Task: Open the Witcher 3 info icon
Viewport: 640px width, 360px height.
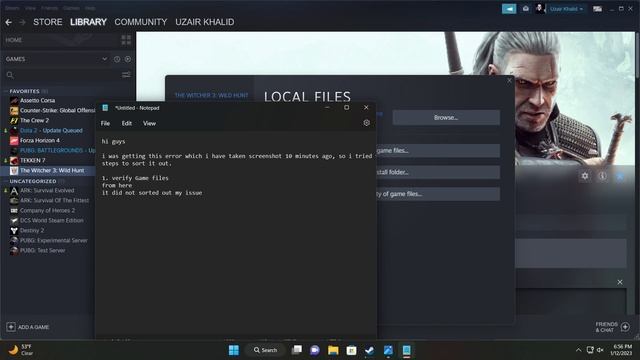Action: pyautogui.click(x=602, y=176)
